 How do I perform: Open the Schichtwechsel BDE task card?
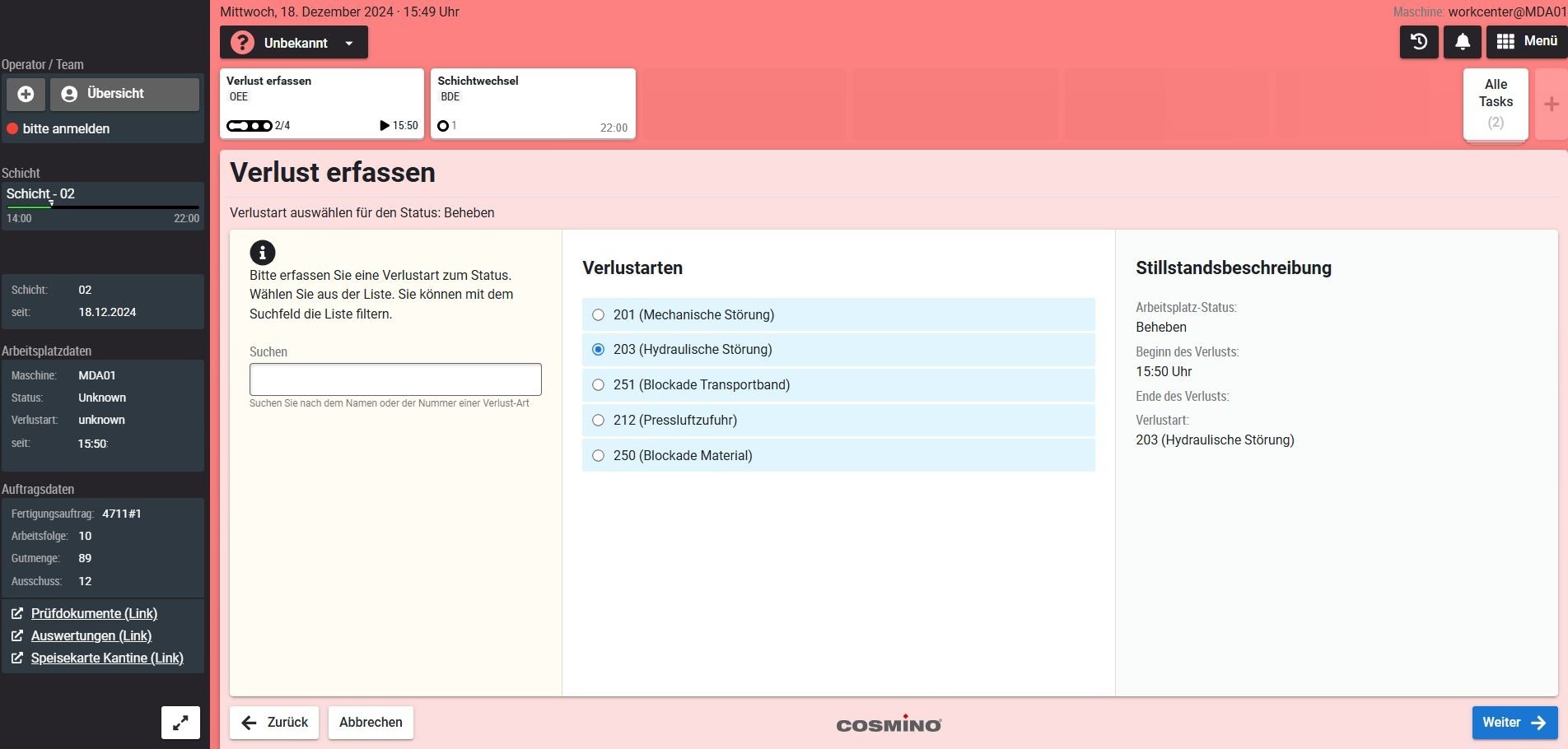click(x=532, y=103)
